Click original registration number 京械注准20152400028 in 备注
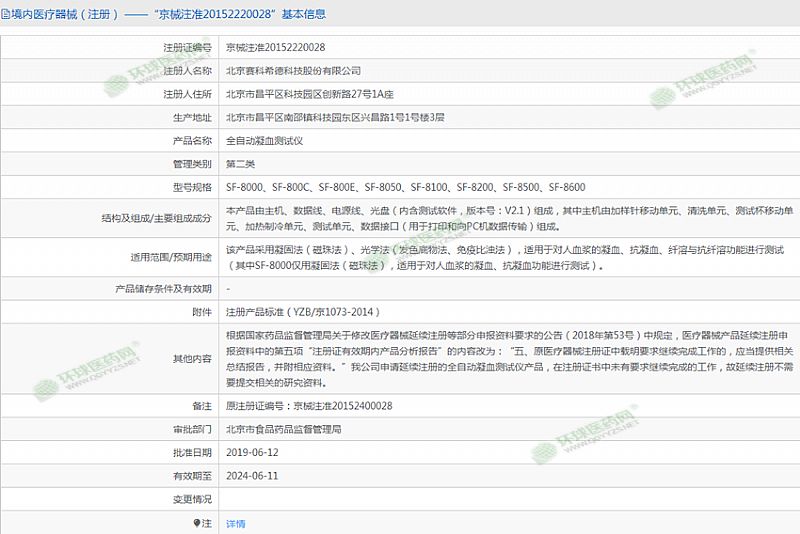The image size is (800, 534). tap(309, 405)
